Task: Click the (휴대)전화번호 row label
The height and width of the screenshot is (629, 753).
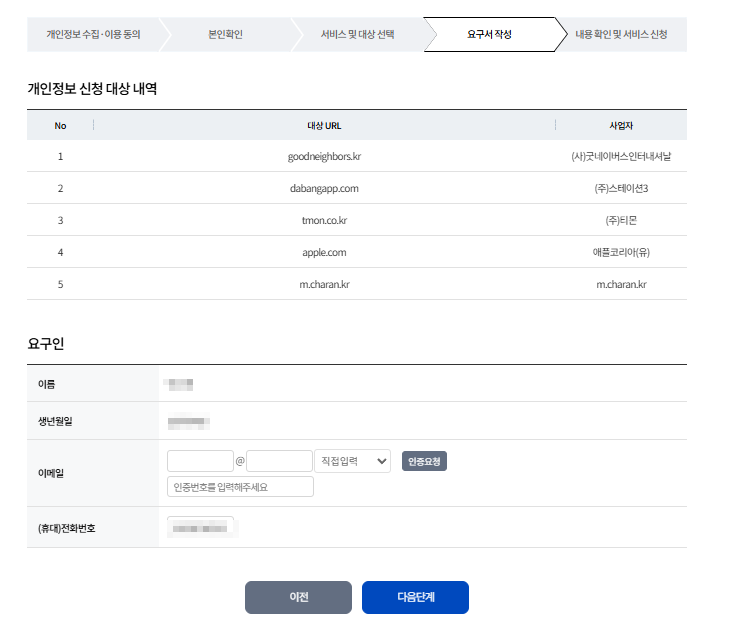Action: pos(67,528)
